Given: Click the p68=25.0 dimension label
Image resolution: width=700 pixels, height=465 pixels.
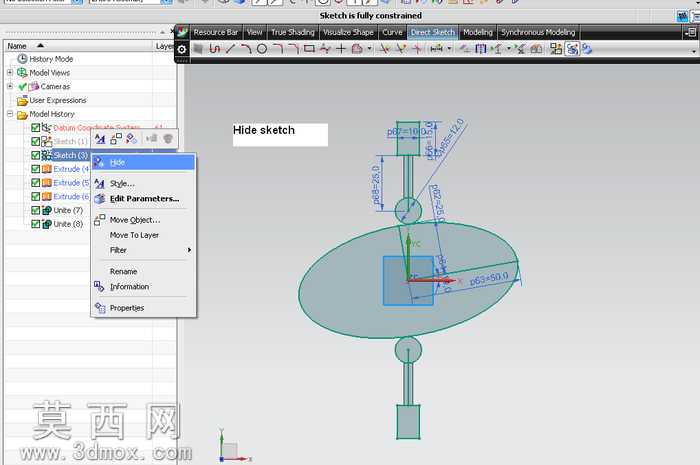Looking at the screenshot, I should (x=376, y=185).
